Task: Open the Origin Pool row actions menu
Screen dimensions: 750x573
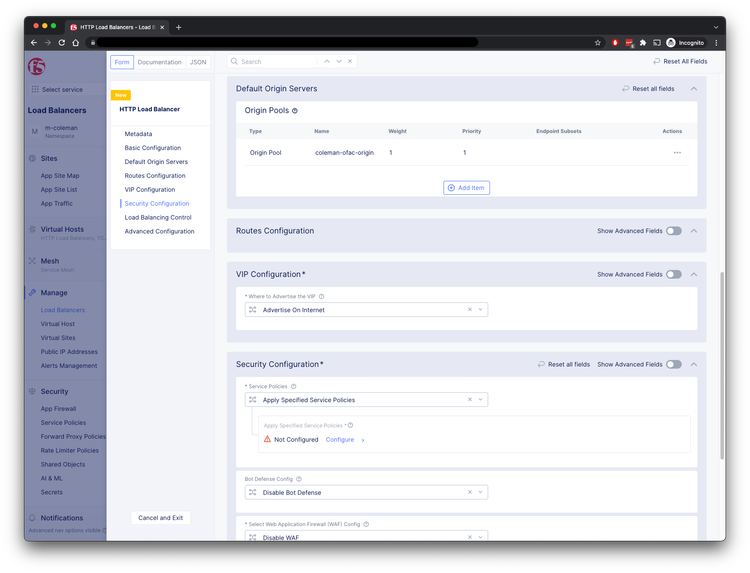Action: 677,152
